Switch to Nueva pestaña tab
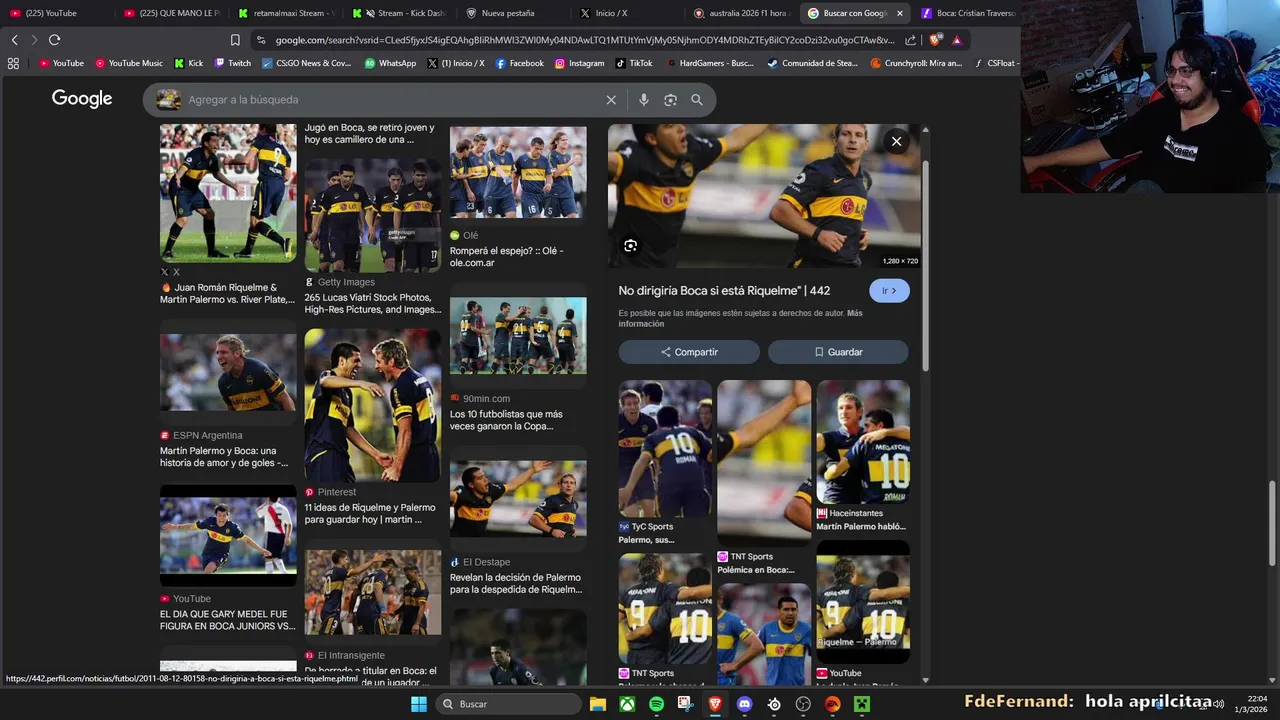 coord(513,13)
